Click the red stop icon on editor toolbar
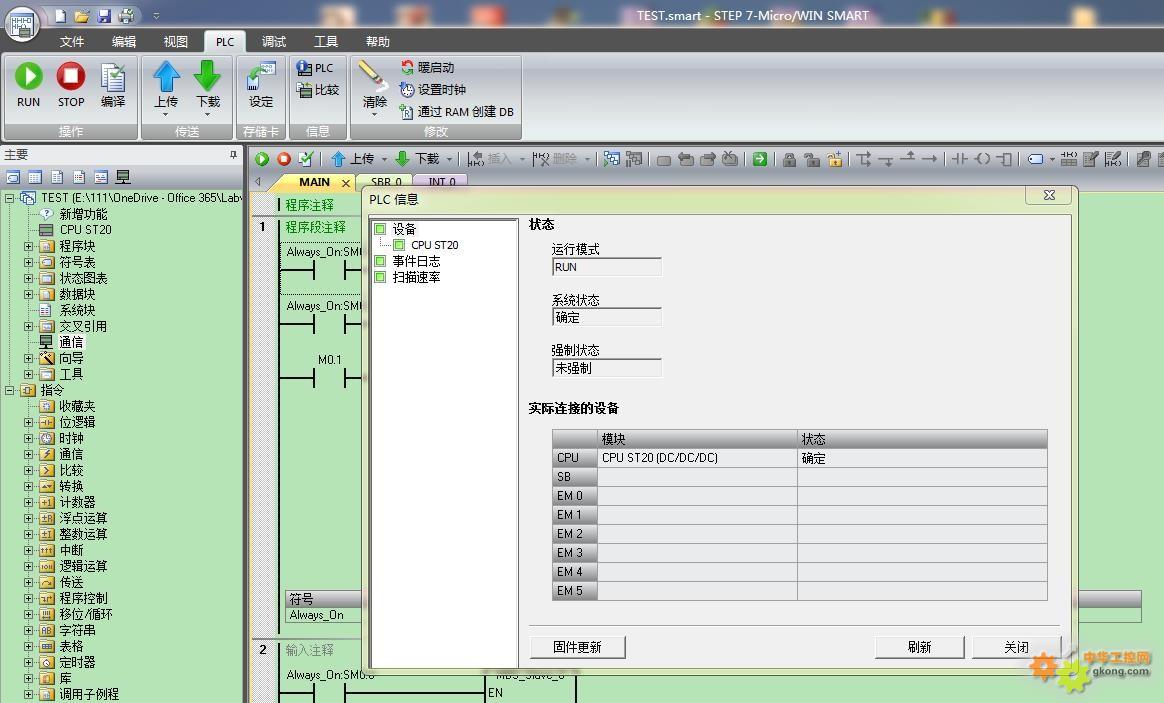 [284, 159]
